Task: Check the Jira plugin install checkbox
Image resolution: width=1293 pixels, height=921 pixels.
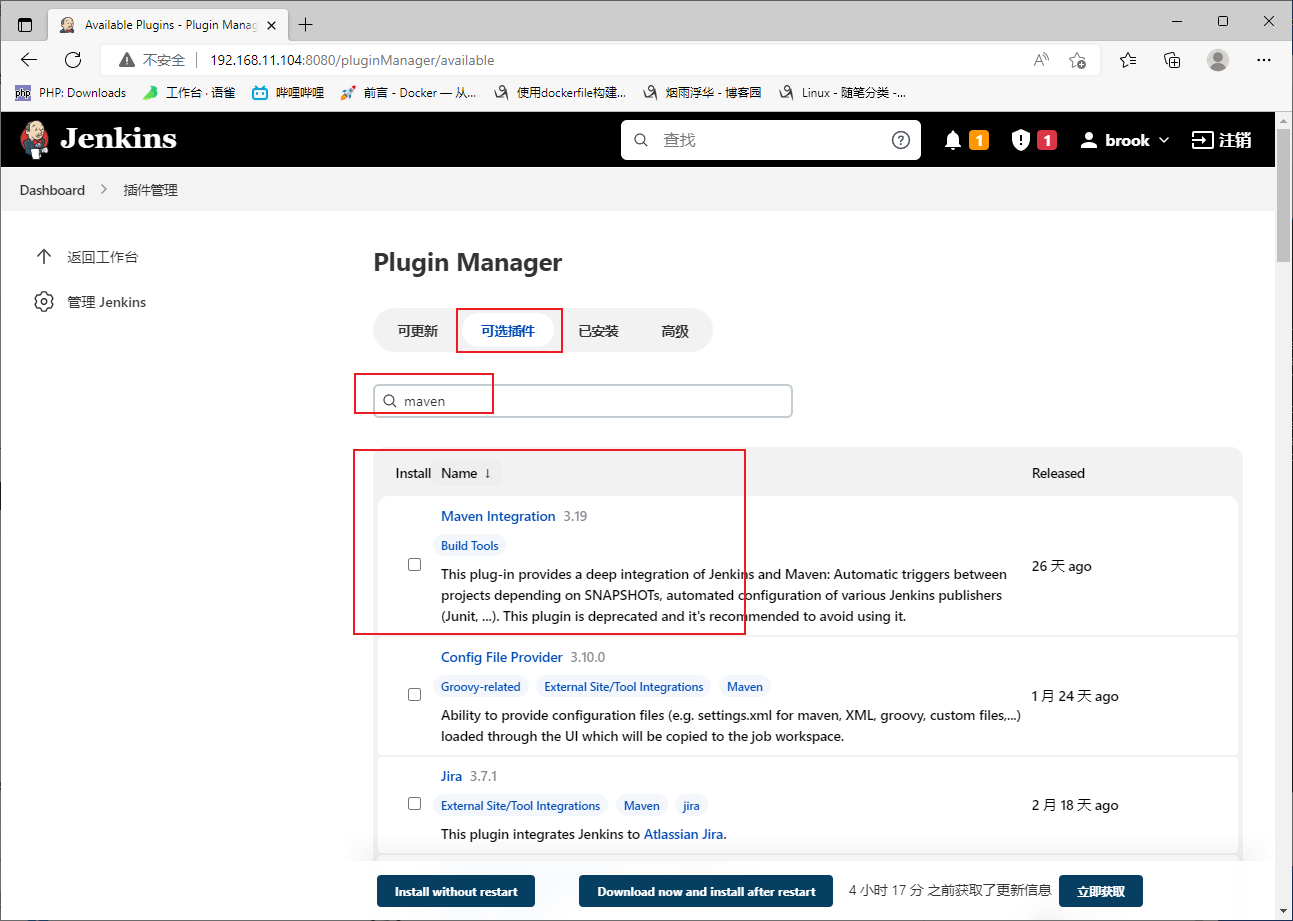Action: pos(414,803)
